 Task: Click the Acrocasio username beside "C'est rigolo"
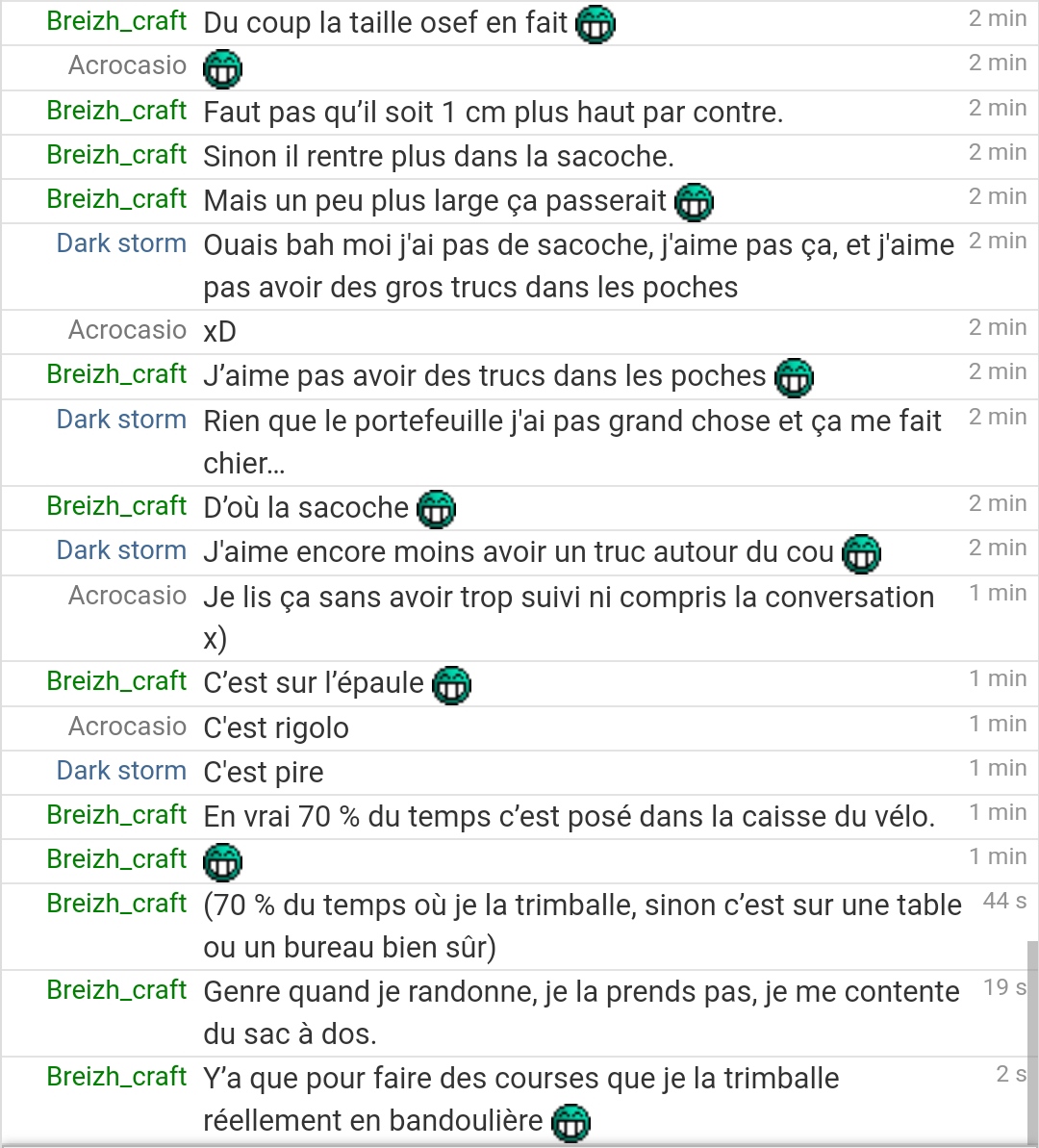pyautogui.click(x=127, y=727)
